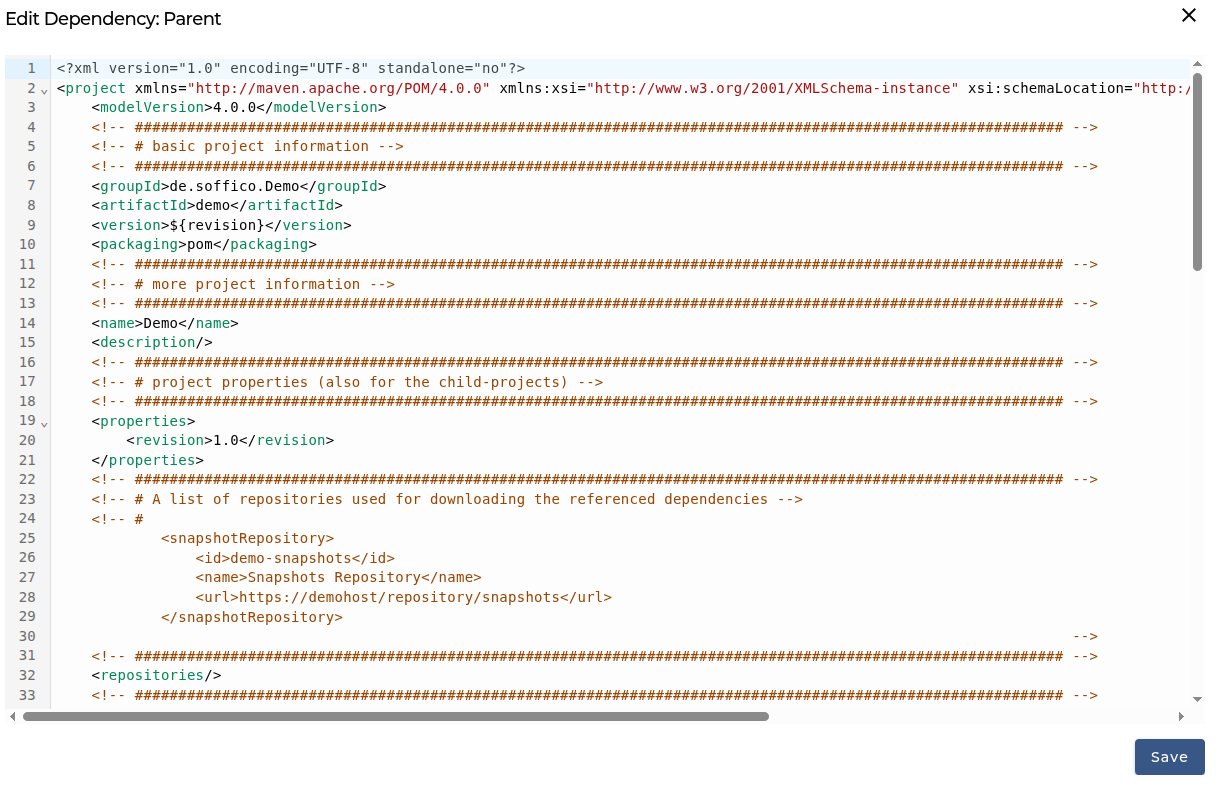Click the repositories tag on line 32
Screen dimensions: 1216x786
point(156,675)
